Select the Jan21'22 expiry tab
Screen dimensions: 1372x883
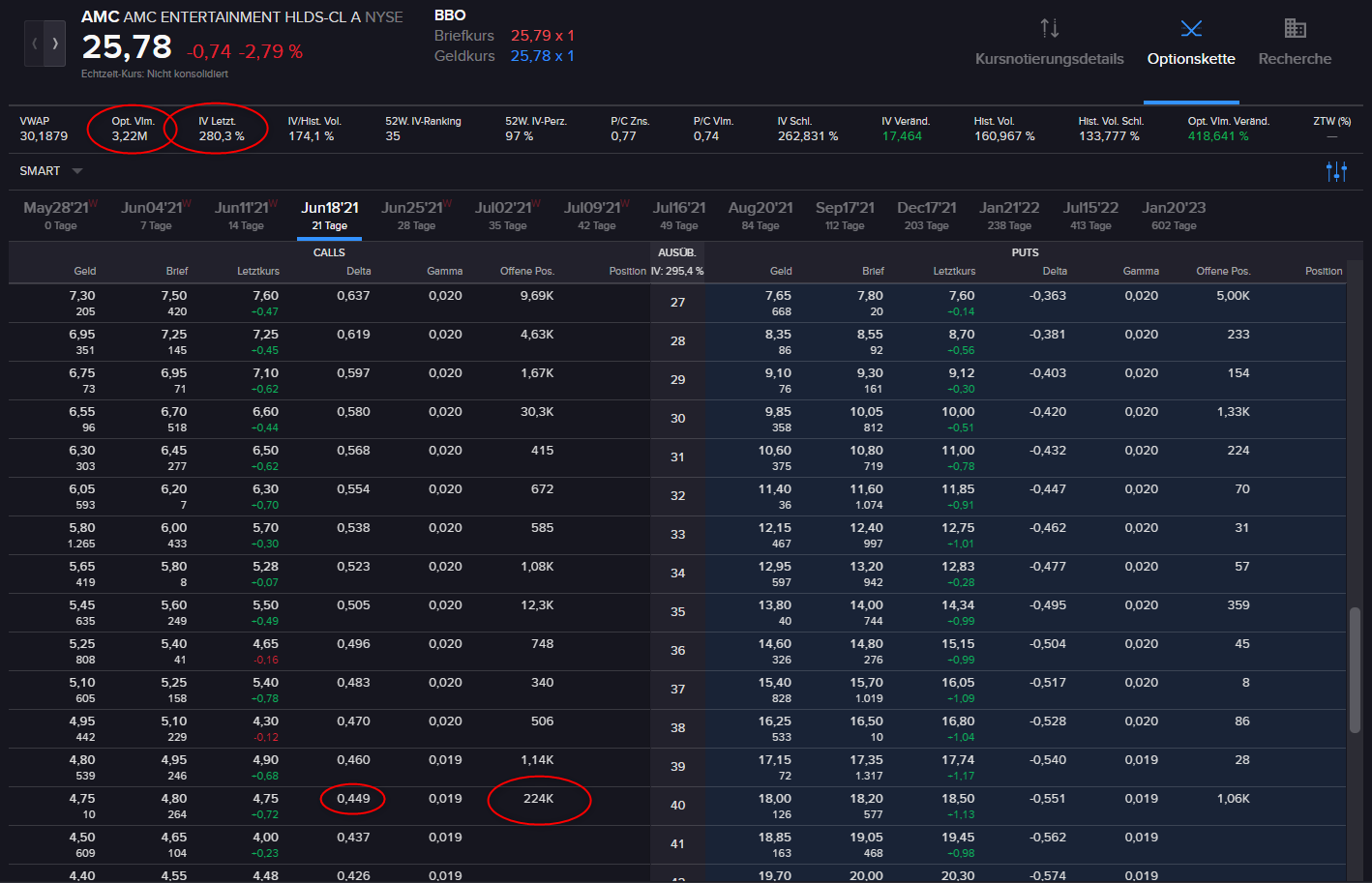coord(1009,216)
